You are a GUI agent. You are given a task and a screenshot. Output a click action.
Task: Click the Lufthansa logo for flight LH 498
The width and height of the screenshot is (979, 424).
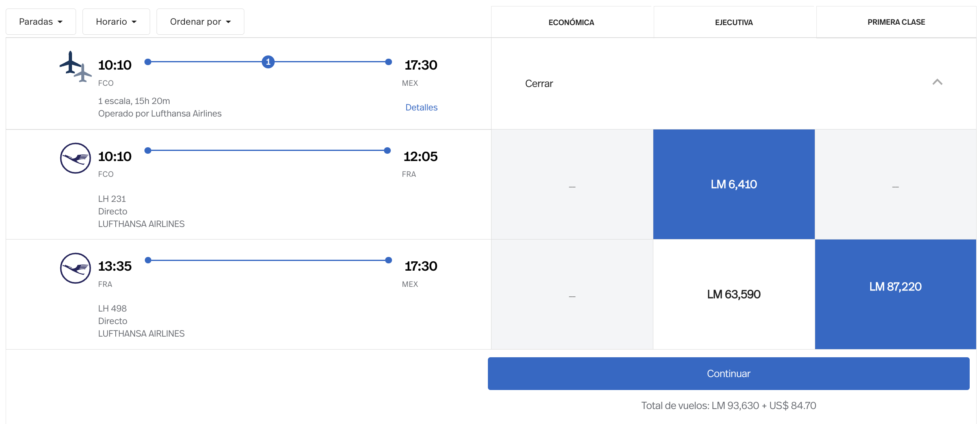76,268
